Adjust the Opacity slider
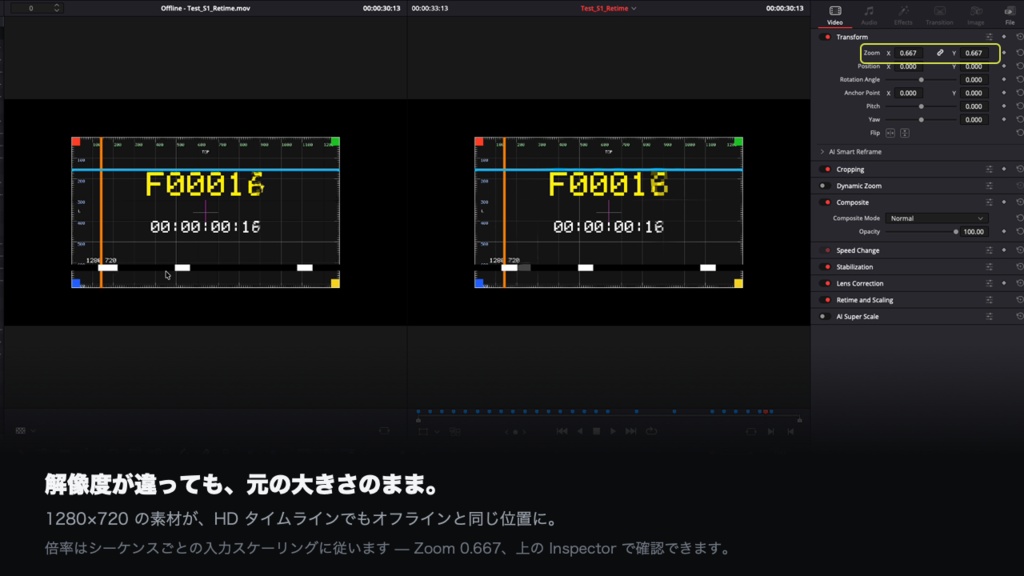Viewport: 1024px width, 576px height. click(x=922, y=232)
